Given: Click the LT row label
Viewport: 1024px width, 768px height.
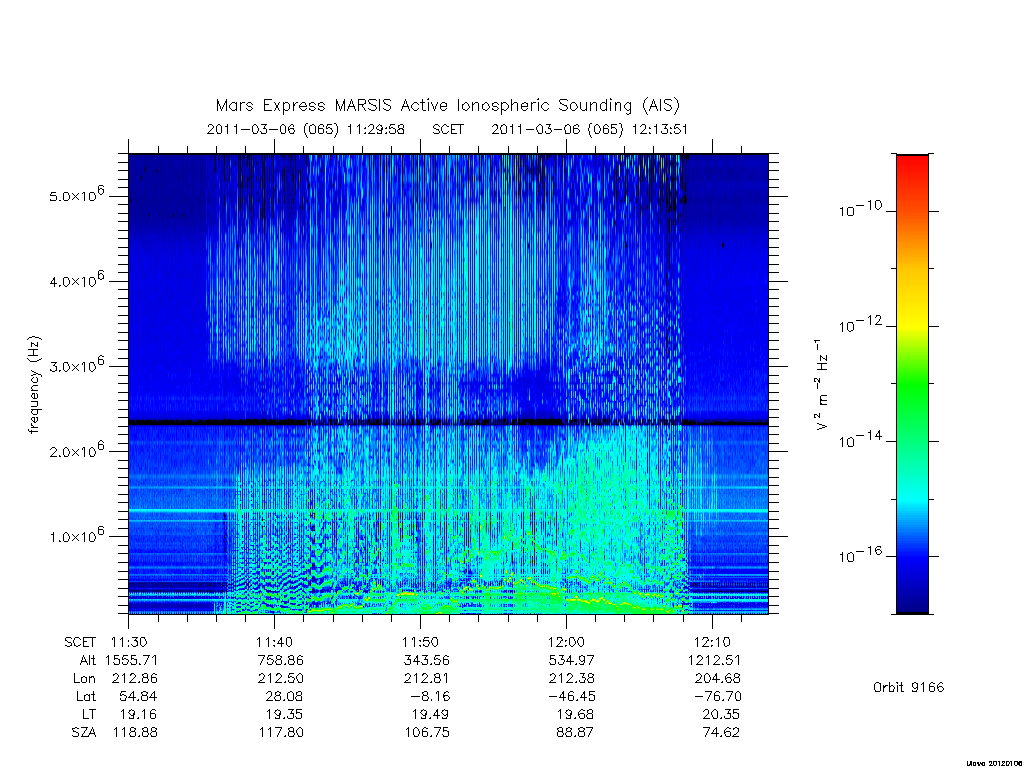Looking at the screenshot, I should (89, 714).
